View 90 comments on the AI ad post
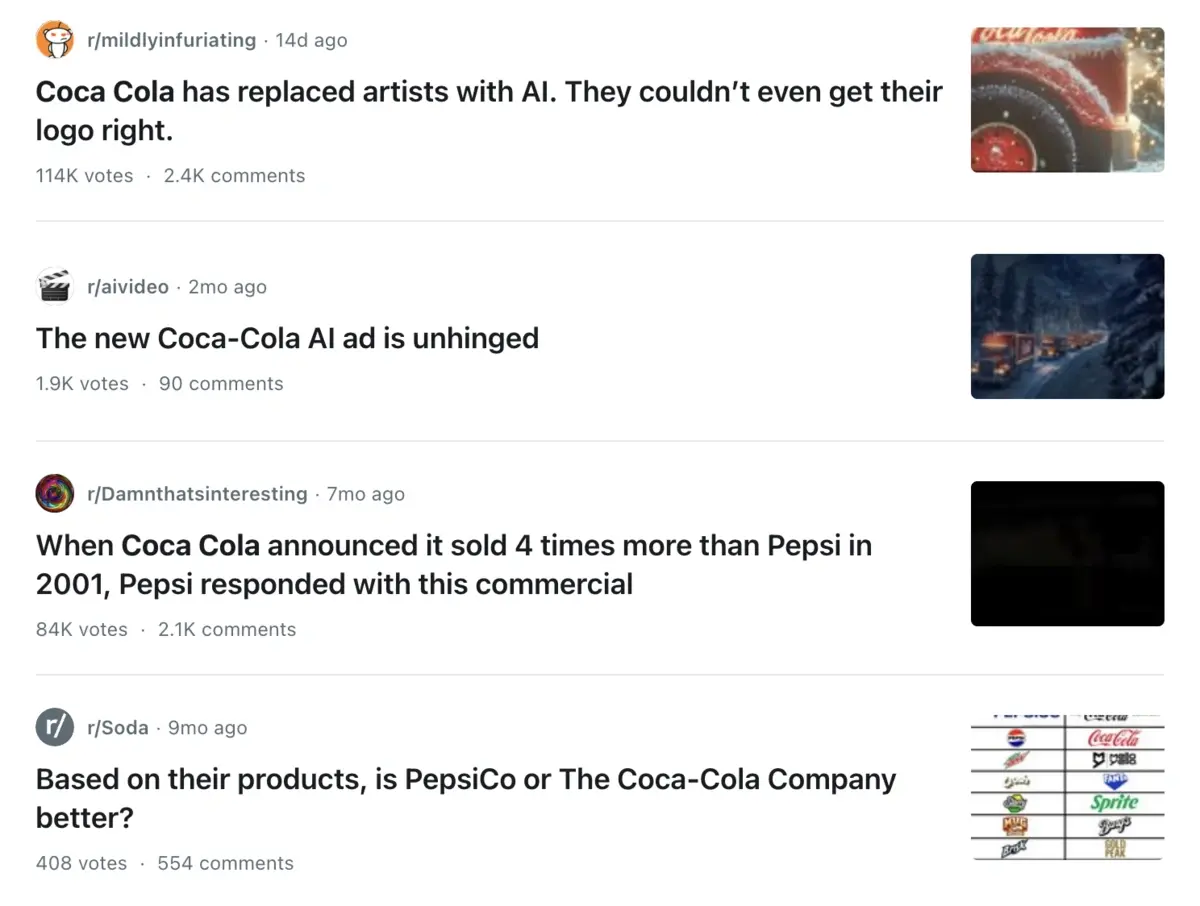The image size is (1200, 906). [221, 383]
